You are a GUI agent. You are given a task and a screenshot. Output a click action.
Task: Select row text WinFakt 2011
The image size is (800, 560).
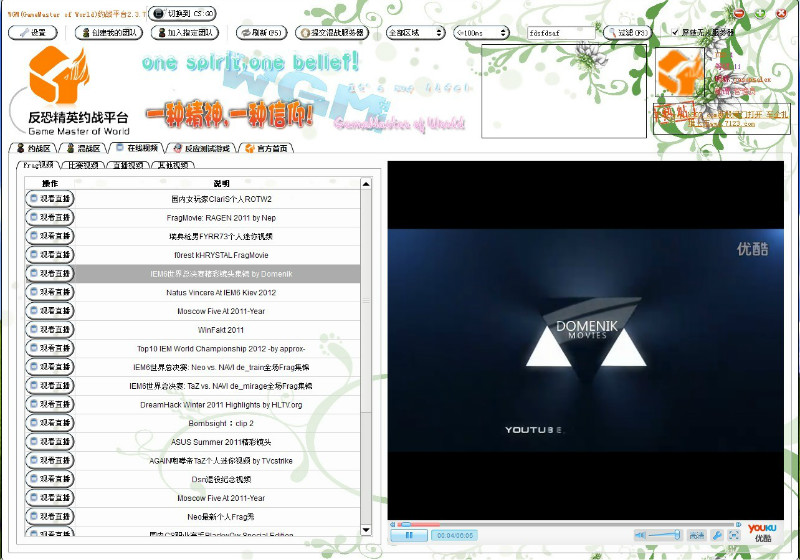click(x=221, y=330)
